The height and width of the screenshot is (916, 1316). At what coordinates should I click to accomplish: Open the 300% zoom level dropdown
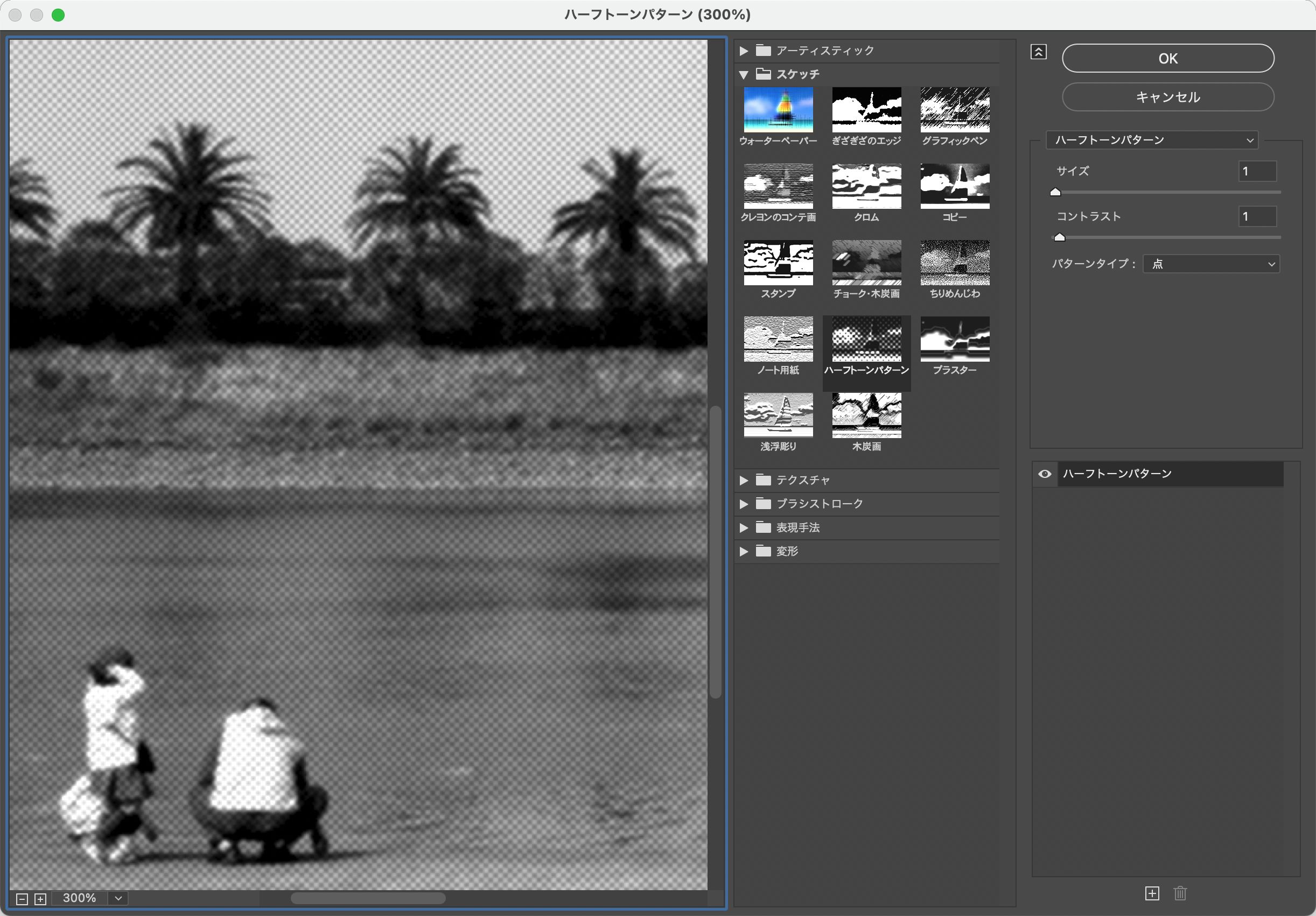118,898
